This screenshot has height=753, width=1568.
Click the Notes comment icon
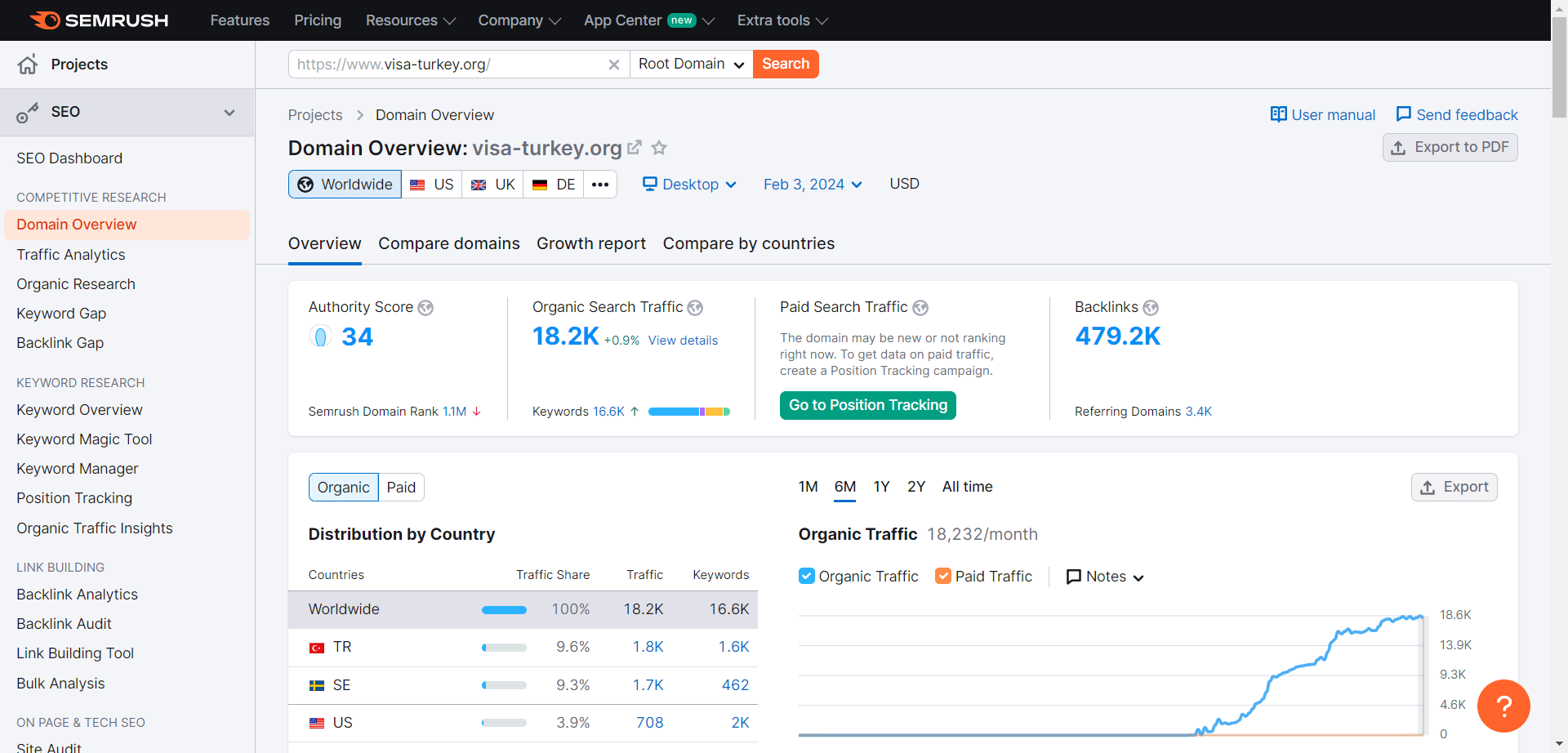[x=1074, y=577]
